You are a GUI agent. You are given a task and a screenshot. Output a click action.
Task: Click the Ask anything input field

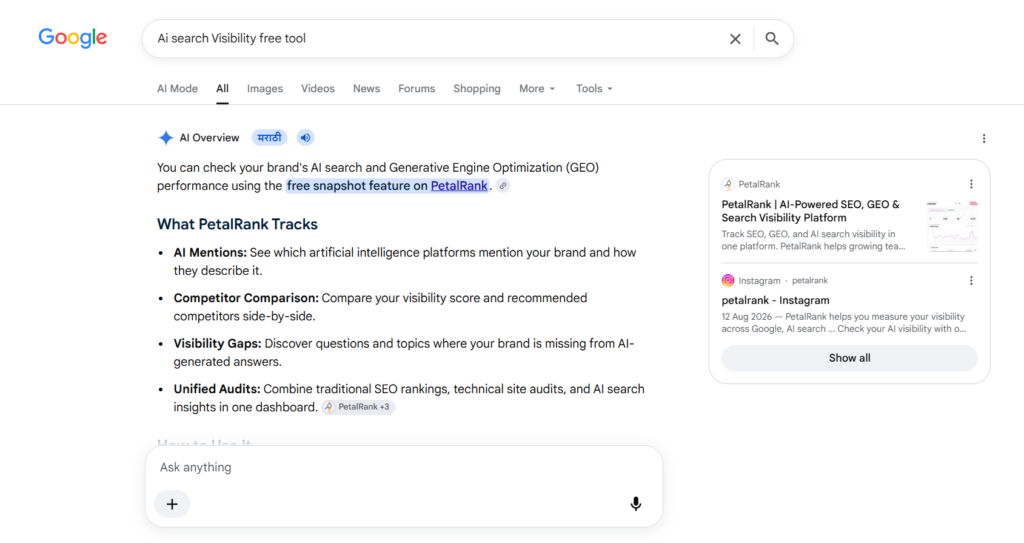(404, 467)
